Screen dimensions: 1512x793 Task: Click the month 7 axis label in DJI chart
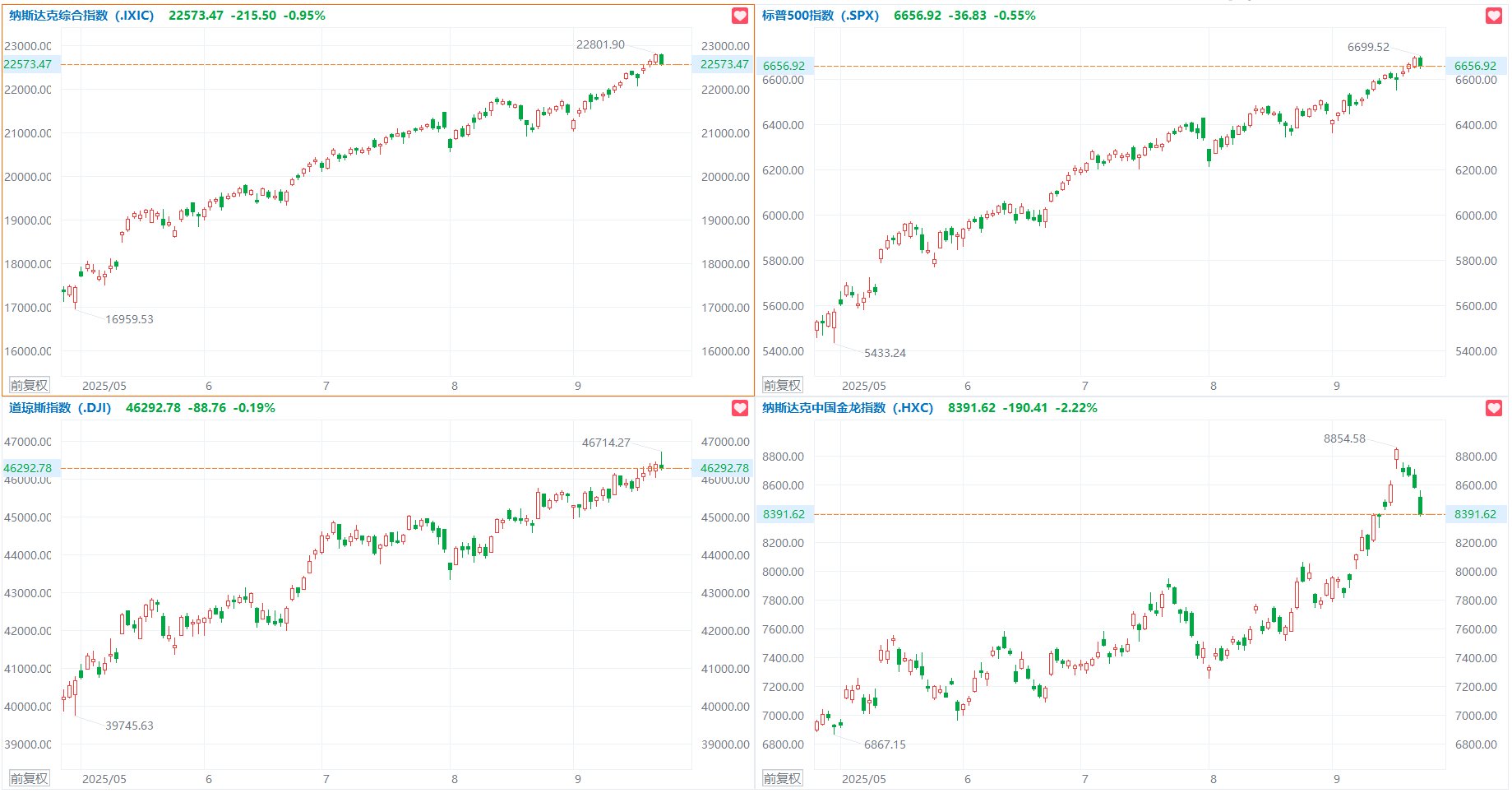(326, 779)
